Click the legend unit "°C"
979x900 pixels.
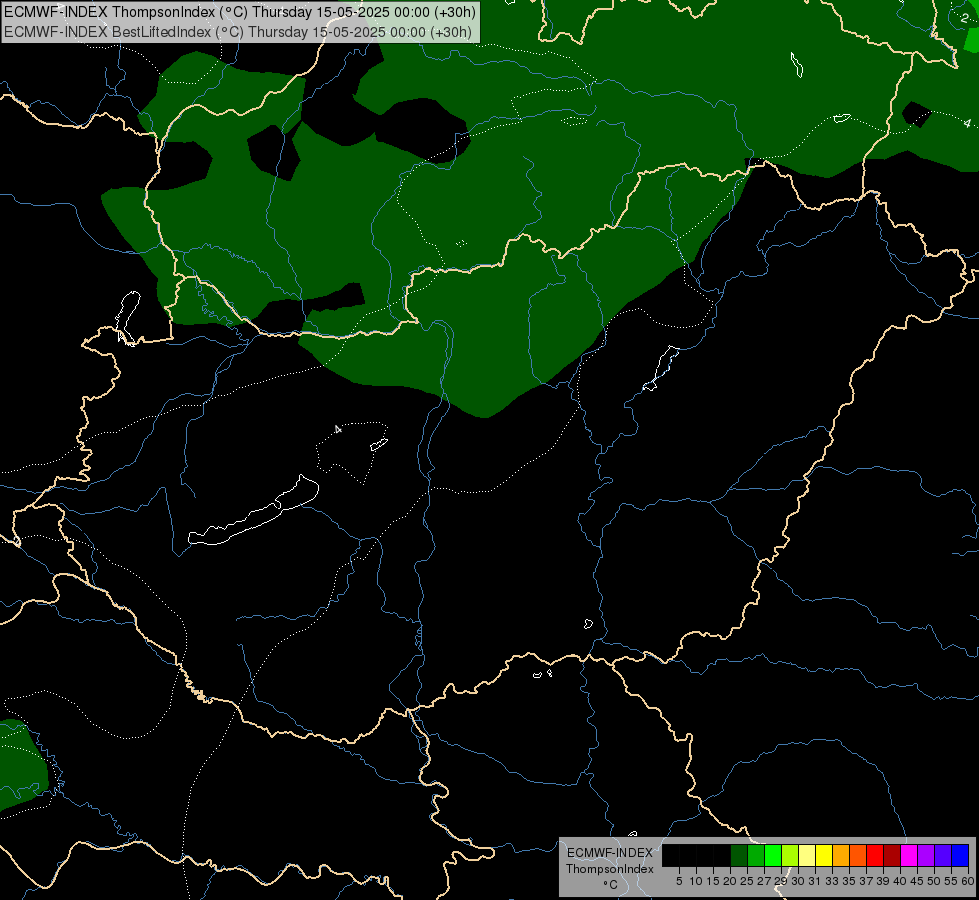611,884
